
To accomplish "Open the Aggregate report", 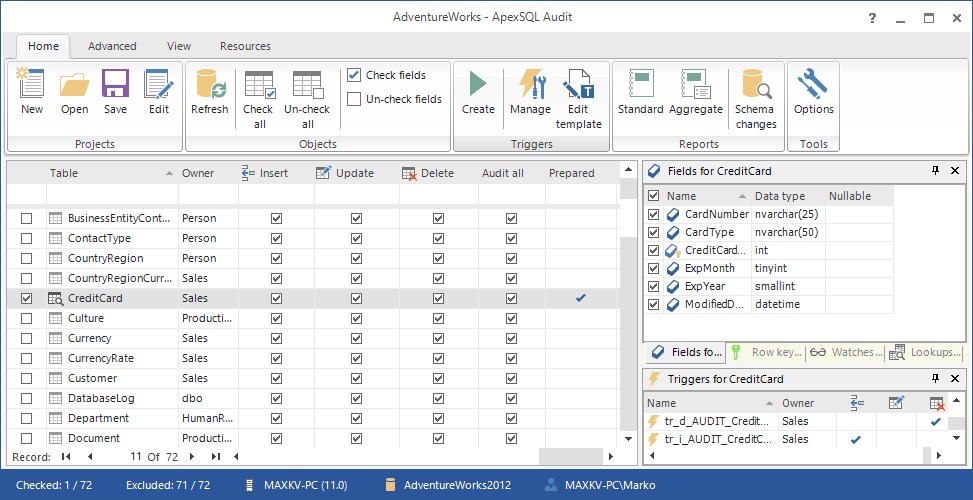I will click(x=696, y=92).
